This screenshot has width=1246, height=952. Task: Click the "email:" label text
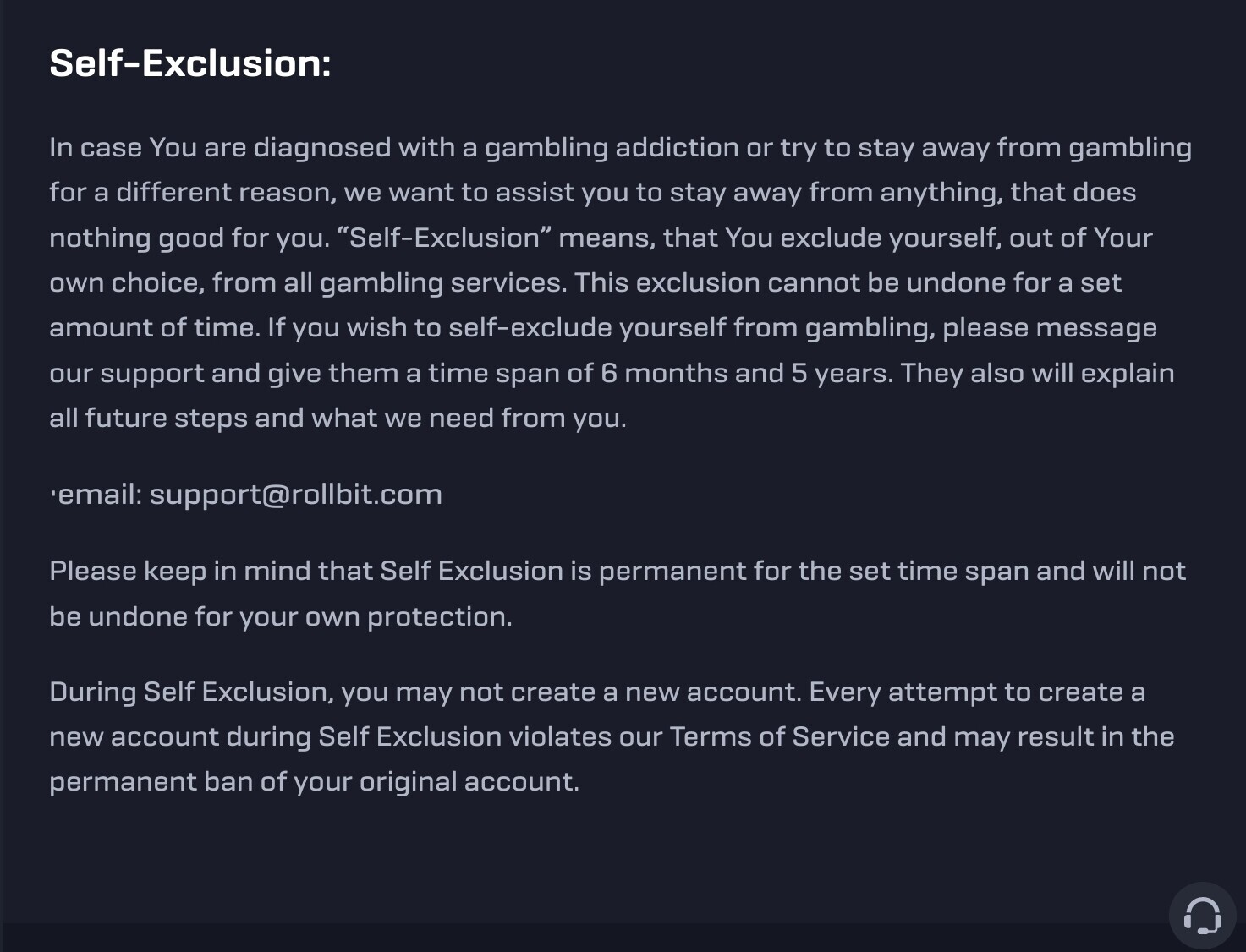click(100, 495)
